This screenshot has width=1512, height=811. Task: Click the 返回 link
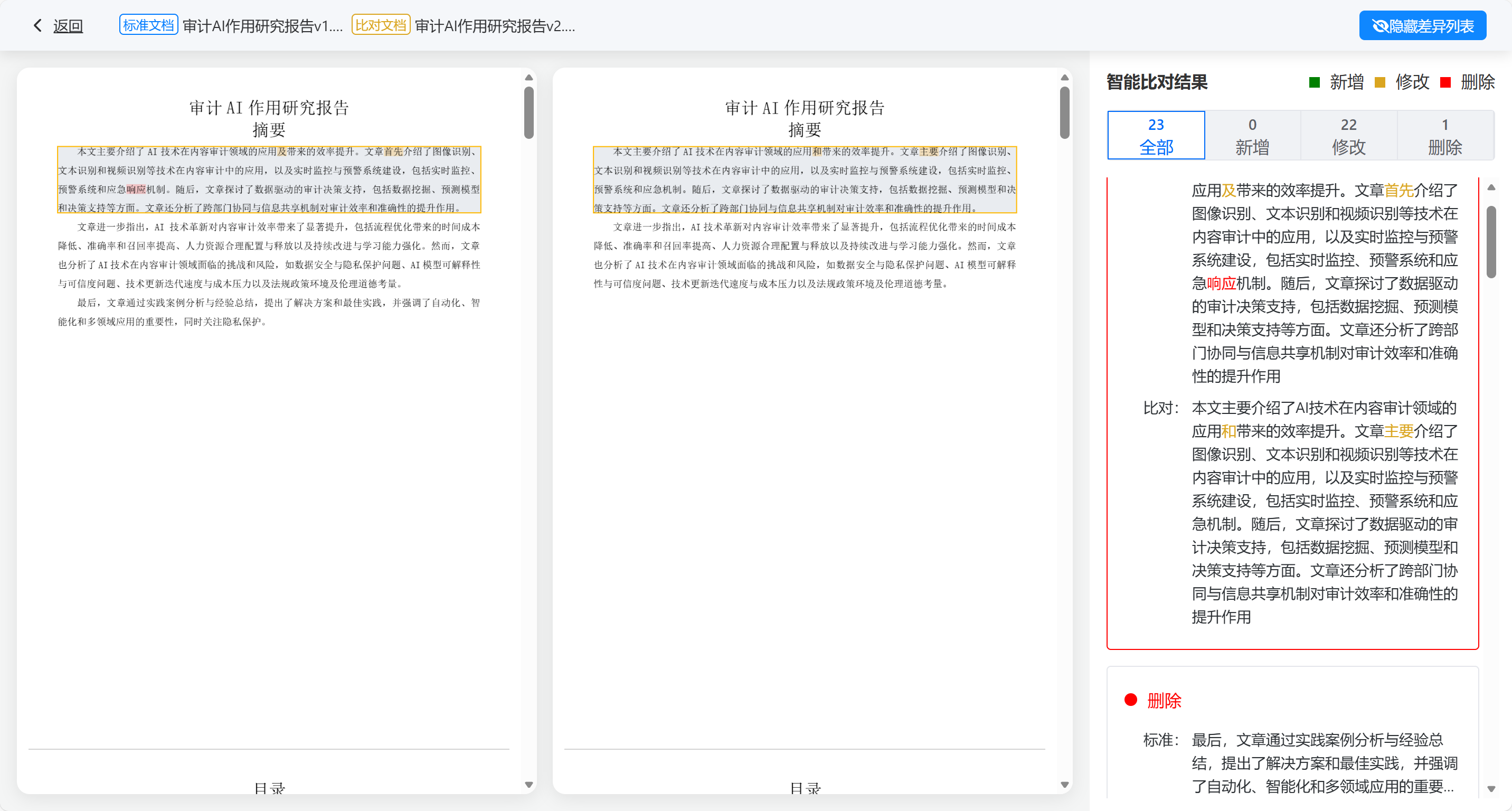(x=68, y=26)
